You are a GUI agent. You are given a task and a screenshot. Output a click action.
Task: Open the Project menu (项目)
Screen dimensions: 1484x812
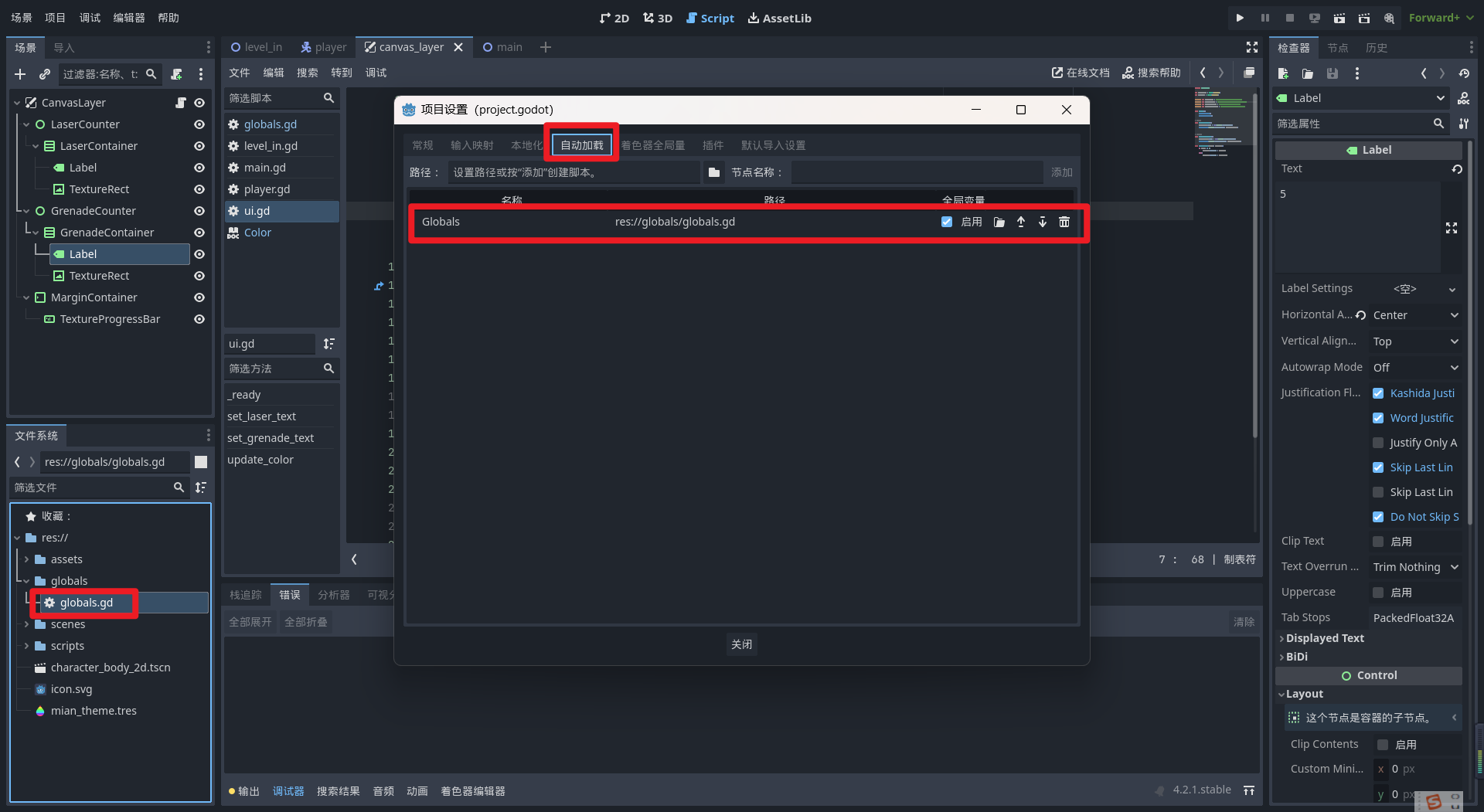coord(55,18)
